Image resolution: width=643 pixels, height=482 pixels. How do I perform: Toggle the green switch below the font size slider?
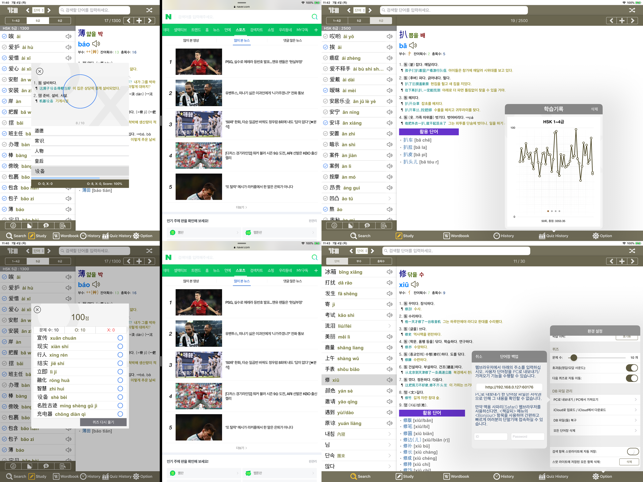pyautogui.click(x=631, y=368)
